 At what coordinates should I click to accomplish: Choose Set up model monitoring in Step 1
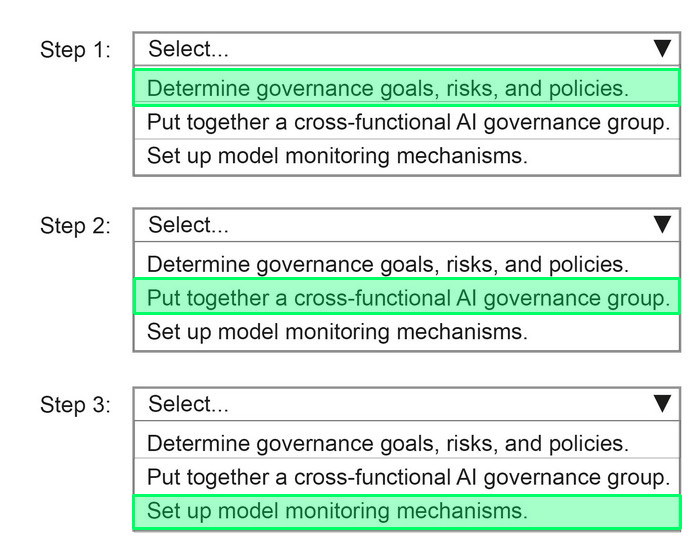[x=407, y=156]
